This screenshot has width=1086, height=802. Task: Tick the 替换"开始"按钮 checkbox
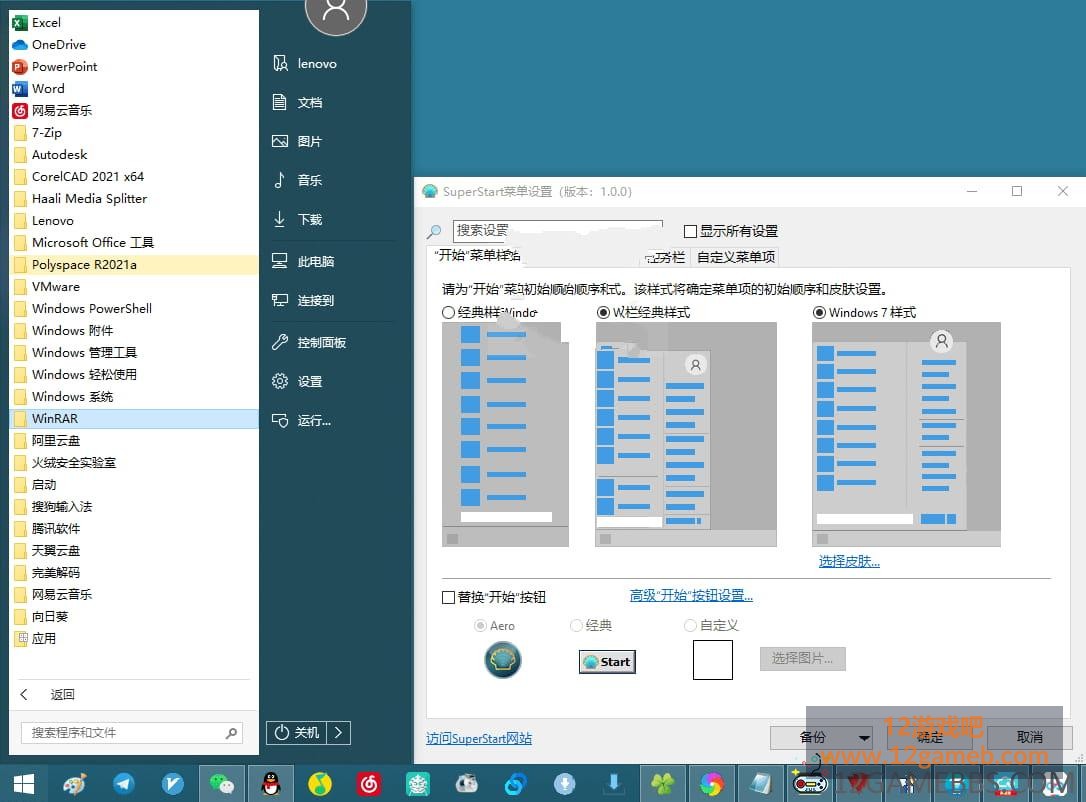(x=448, y=597)
